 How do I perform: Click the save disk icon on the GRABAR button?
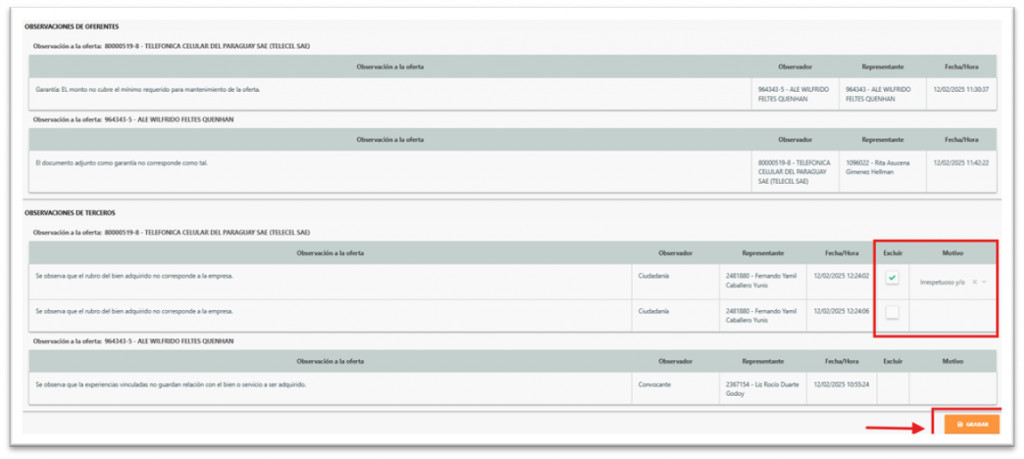[x=960, y=424]
